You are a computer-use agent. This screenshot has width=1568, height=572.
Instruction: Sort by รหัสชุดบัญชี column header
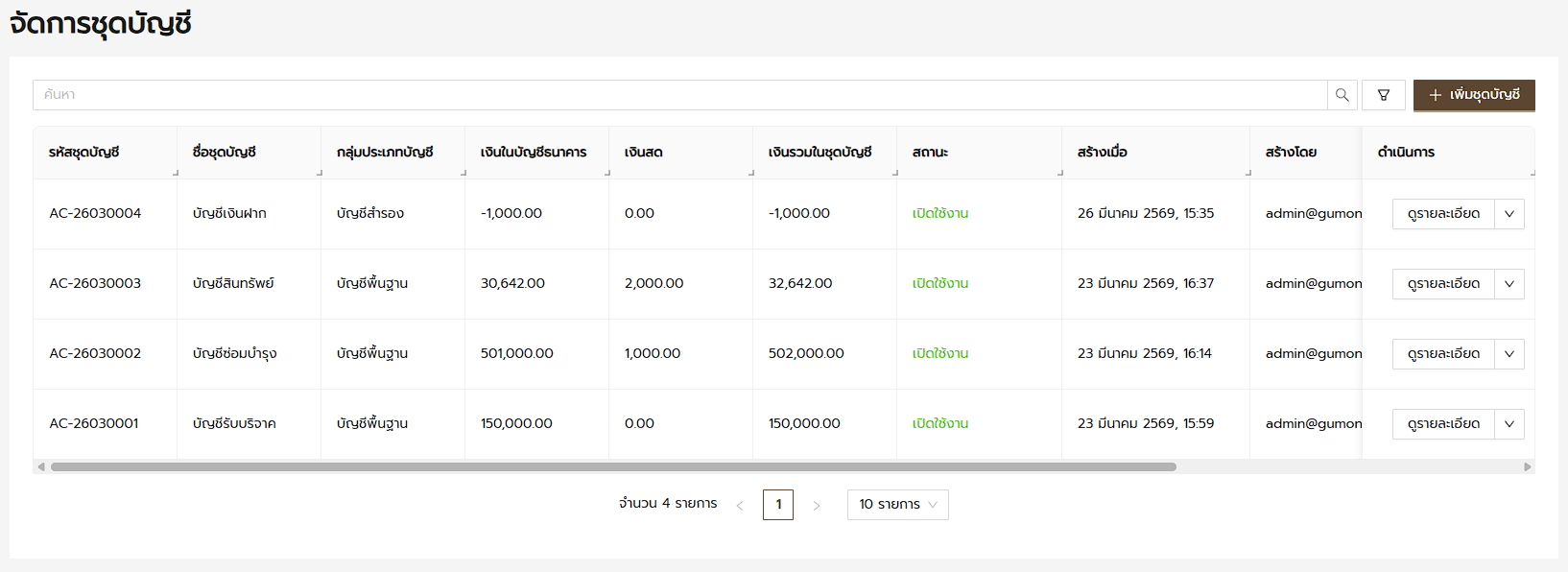tap(84, 153)
